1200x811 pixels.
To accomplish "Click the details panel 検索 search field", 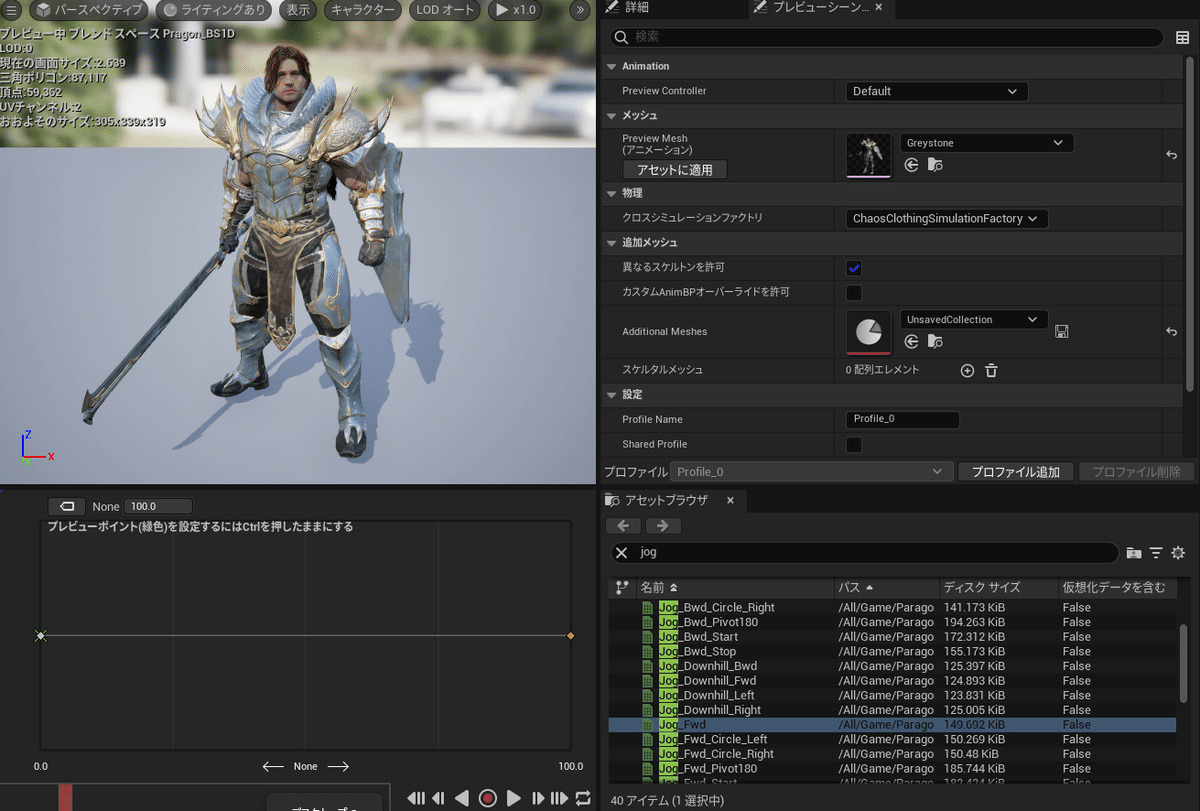I will point(888,37).
